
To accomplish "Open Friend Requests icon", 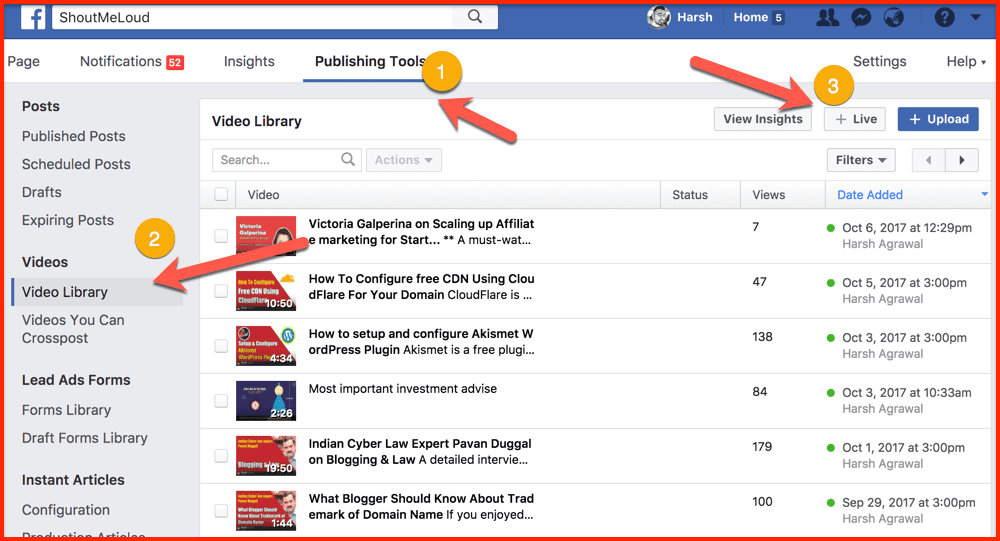I will pyautogui.click(x=827, y=18).
